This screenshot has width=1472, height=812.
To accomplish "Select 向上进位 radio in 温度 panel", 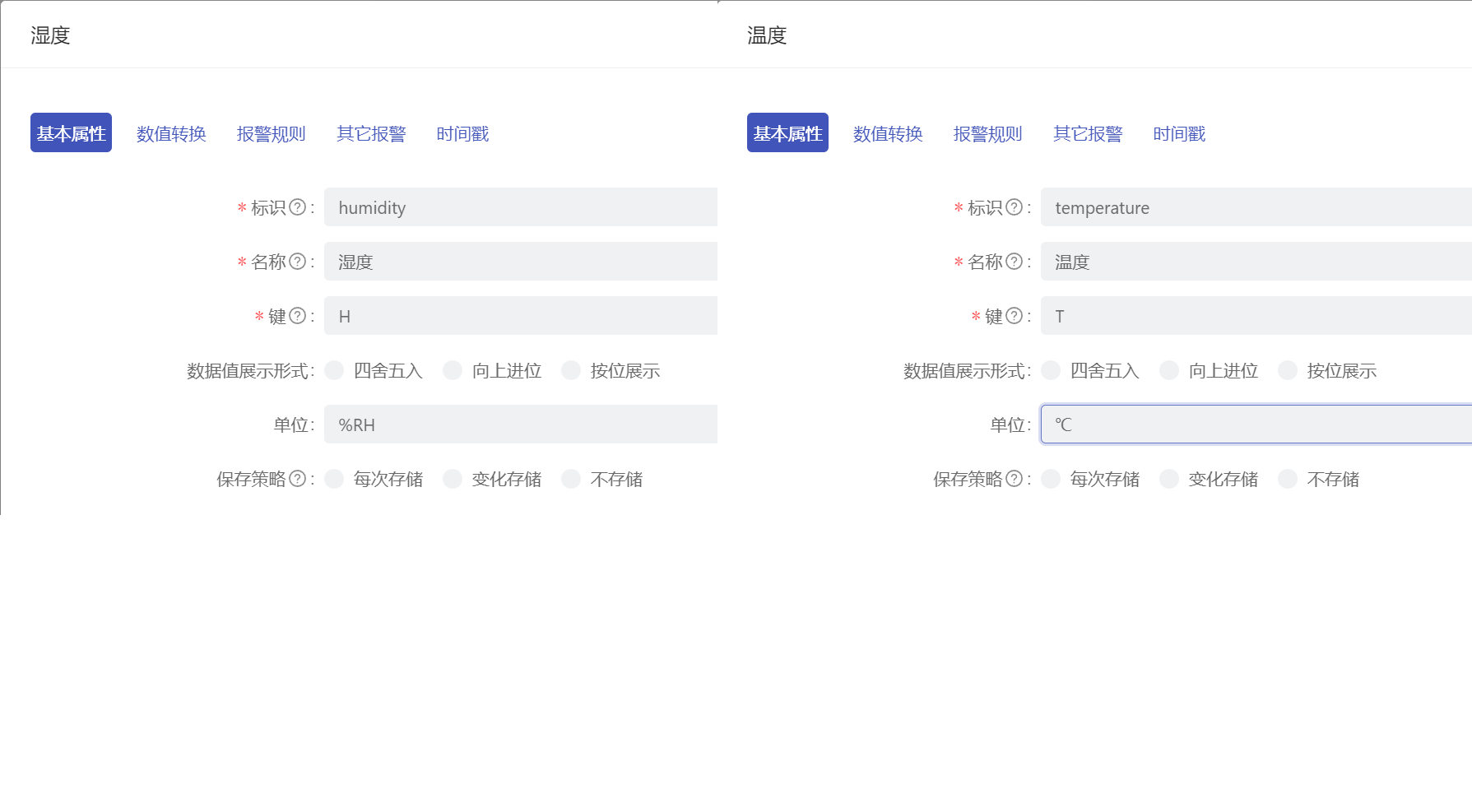I will [1169, 370].
